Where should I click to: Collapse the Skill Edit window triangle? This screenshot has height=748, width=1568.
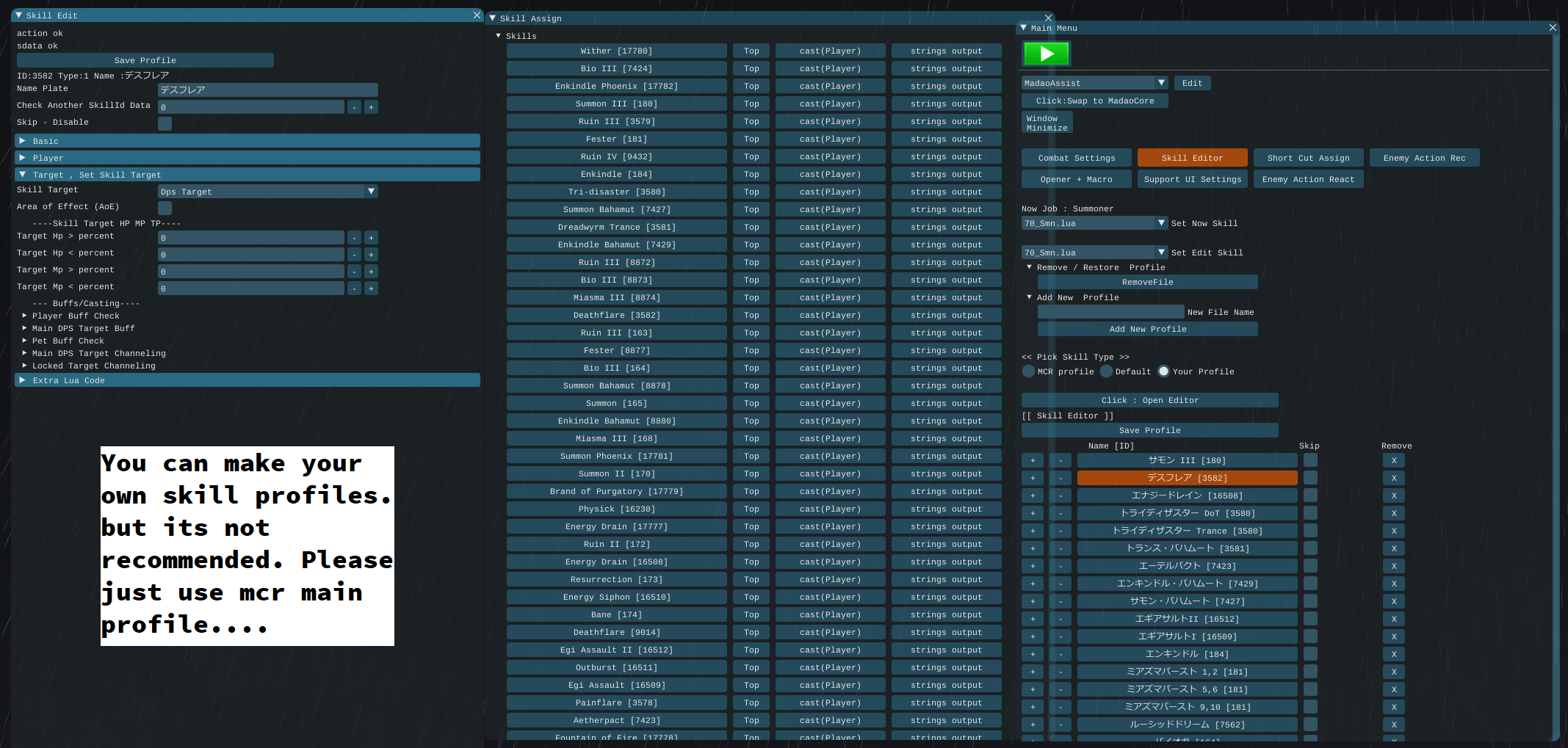[x=19, y=15]
